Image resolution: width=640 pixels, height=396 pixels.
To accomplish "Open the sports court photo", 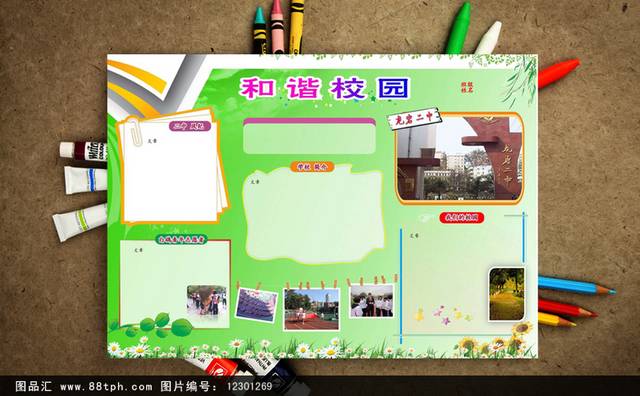I will [311, 309].
